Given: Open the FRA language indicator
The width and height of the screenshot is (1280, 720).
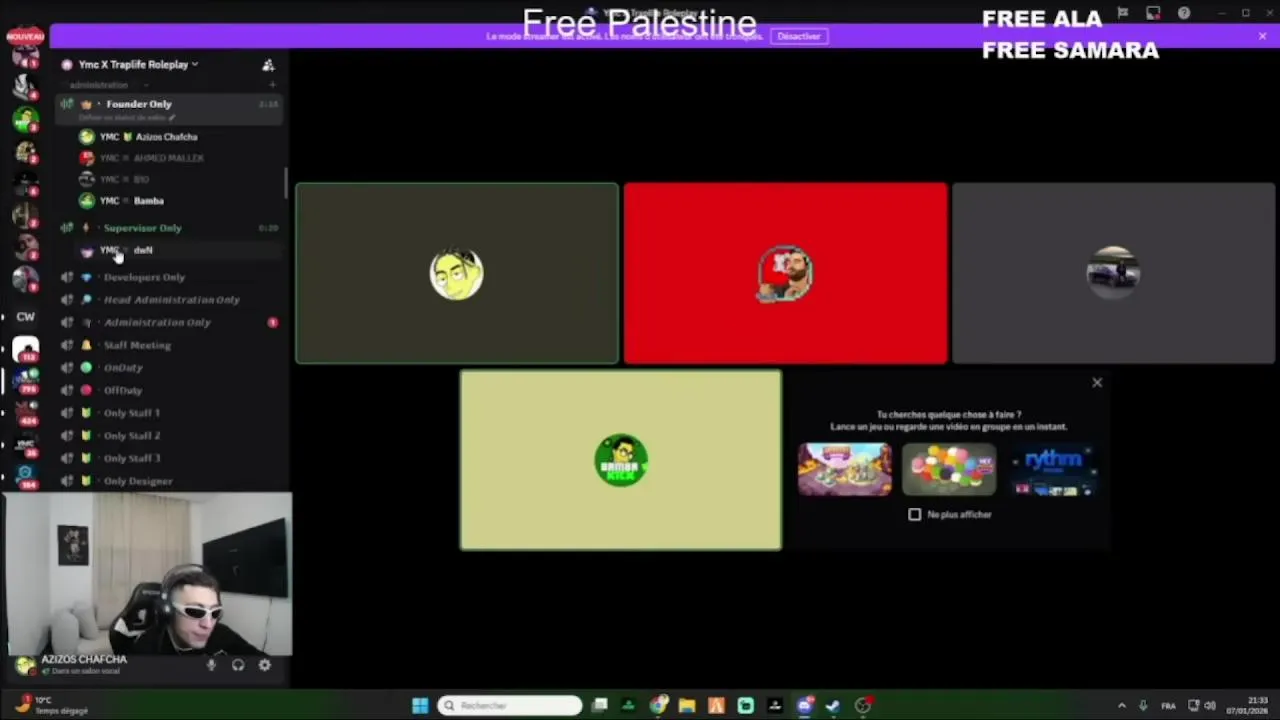Looking at the screenshot, I should 1168,706.
